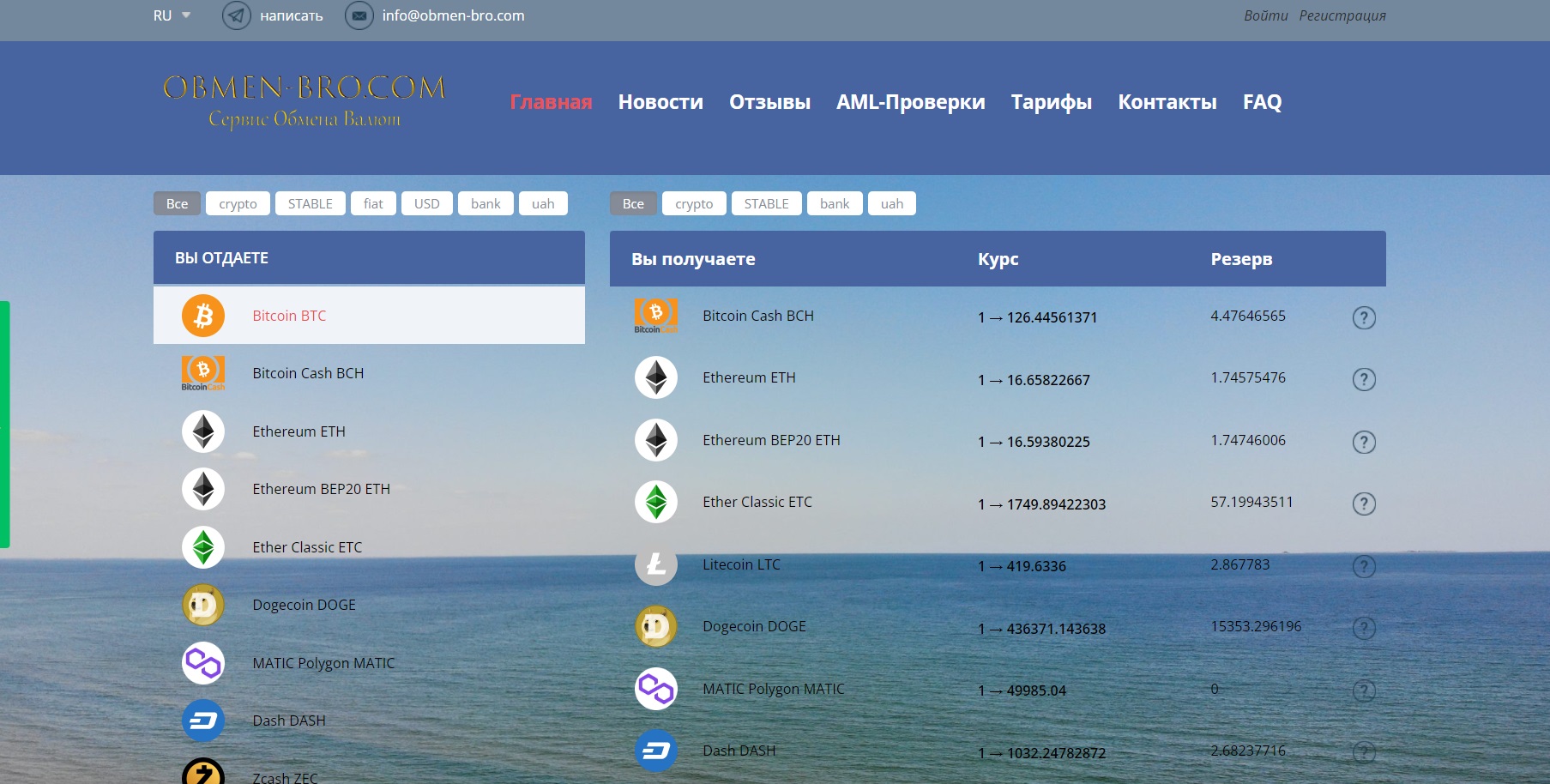Open Контакты menu item
Image resolution: width=1550 pixels, height=784 pixels.
coord(1167,102)
